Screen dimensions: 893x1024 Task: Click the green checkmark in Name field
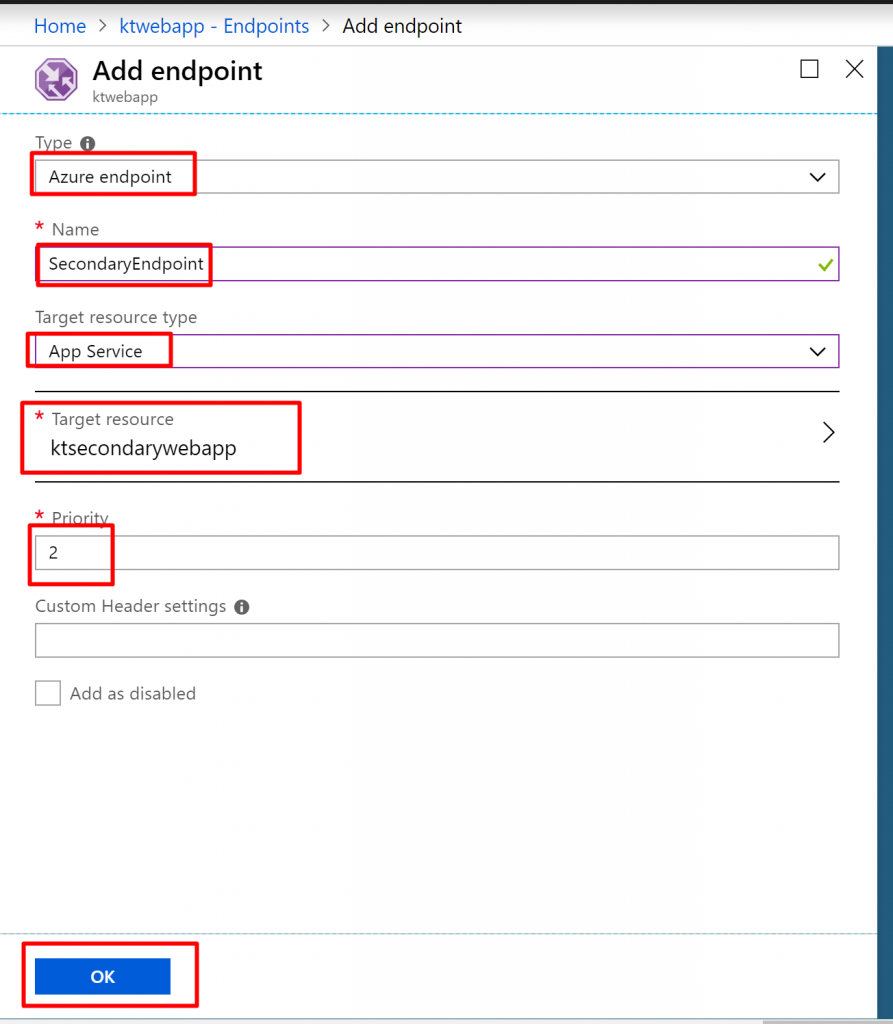pyautogui.click(x=826, y=264)
